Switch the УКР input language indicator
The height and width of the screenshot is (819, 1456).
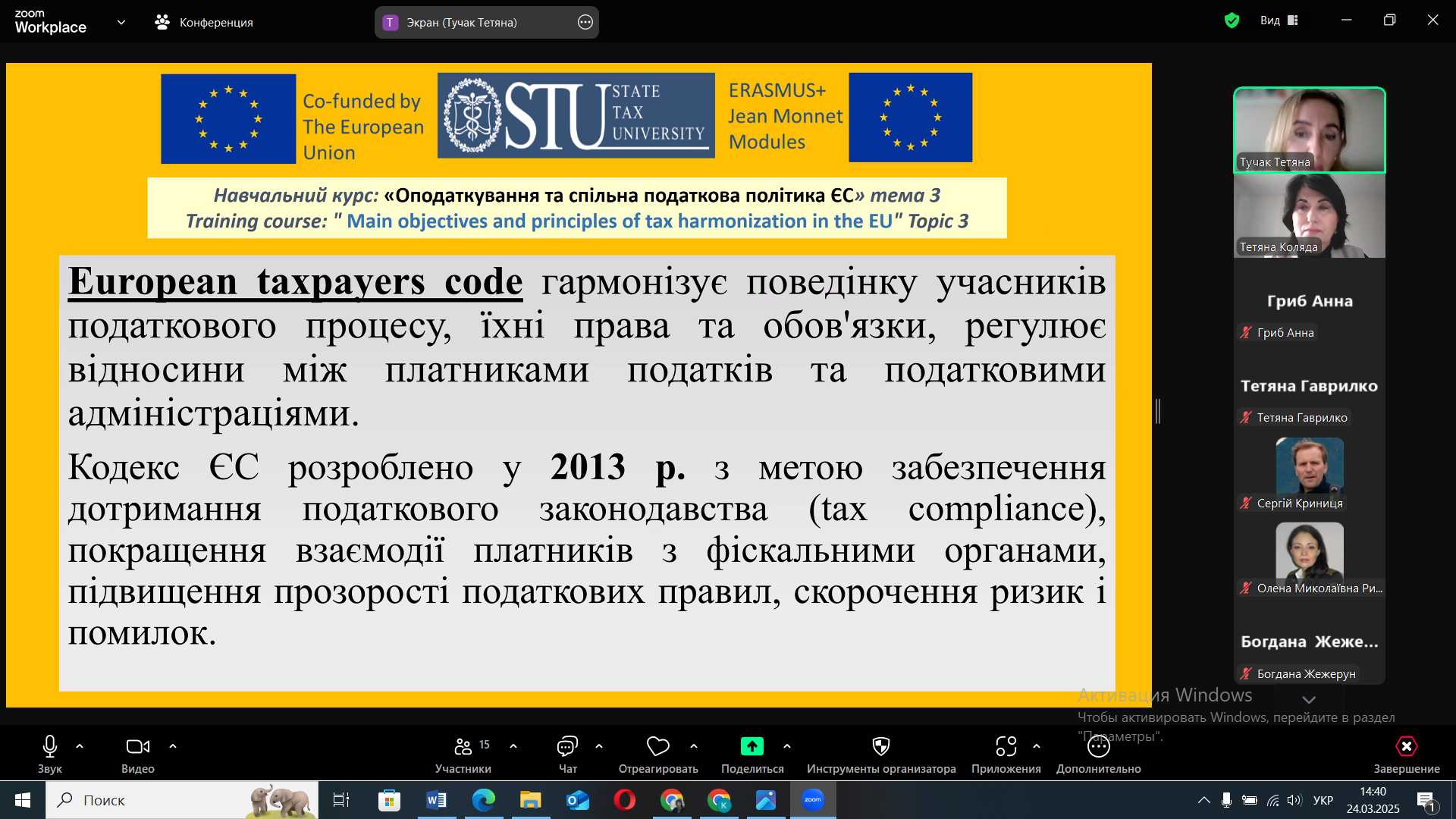pyautogui.click(x=1323, y=800)
